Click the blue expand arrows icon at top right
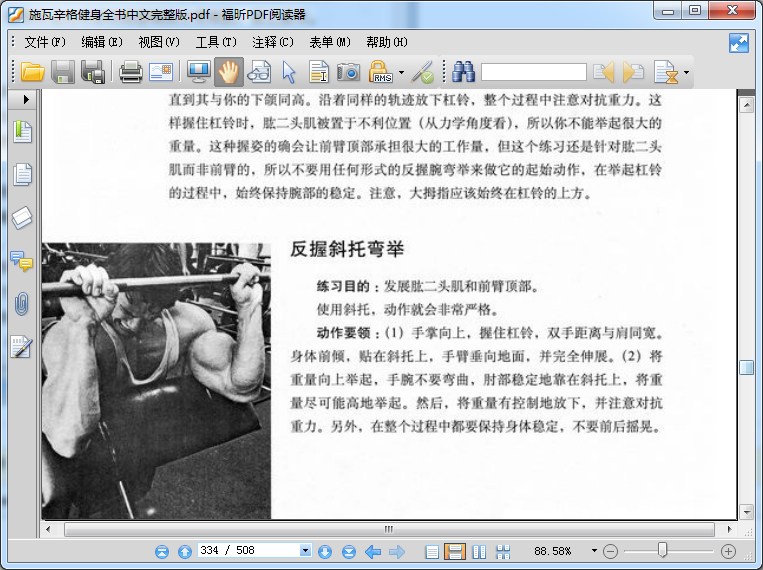The image size is (763, 570). 739,43
